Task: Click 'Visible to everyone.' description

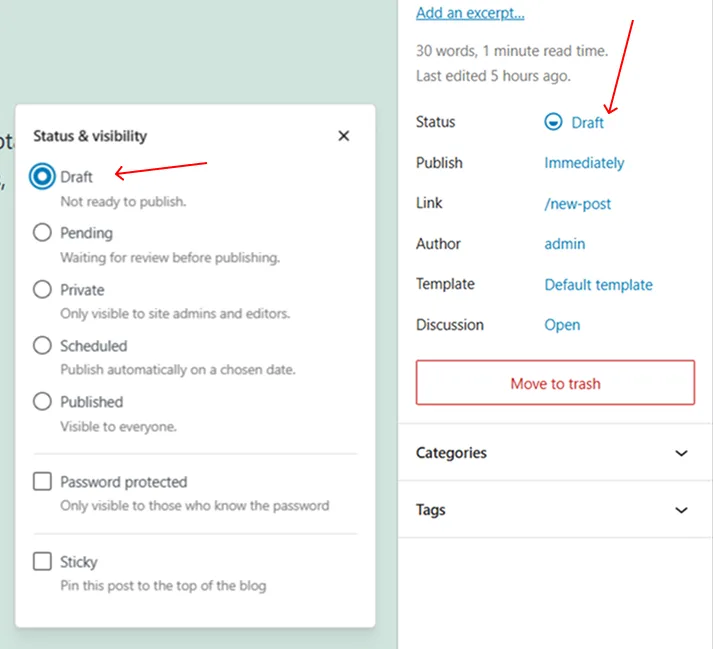Action: point(118,426)
